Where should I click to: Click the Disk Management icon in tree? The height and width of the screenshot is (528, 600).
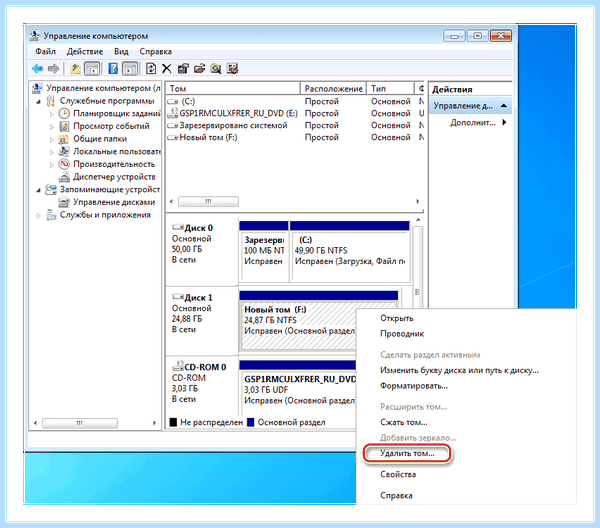tap(64, 202)
